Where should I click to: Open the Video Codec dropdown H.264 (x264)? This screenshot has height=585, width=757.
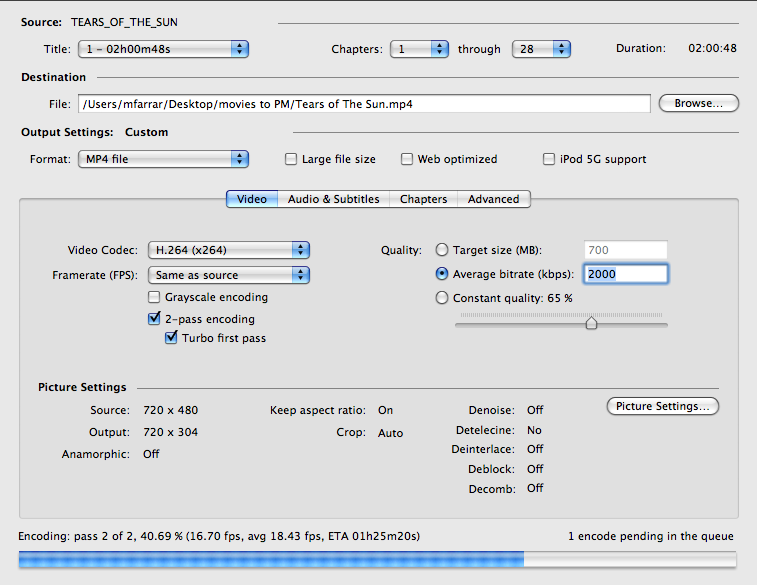click(x=228, y=250)
